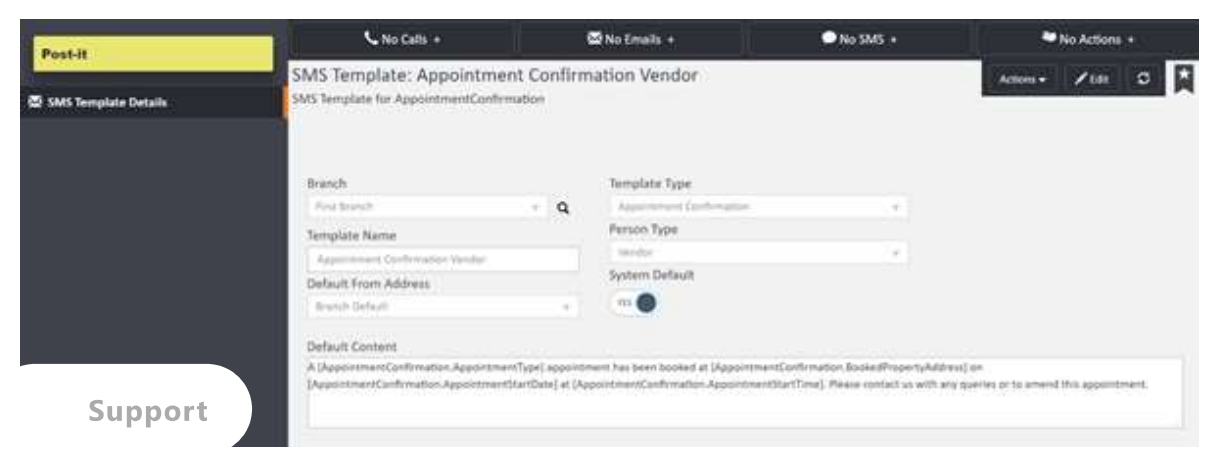Expand the Template Type dropdown
Screen dimensions: 1213x457
758,207
